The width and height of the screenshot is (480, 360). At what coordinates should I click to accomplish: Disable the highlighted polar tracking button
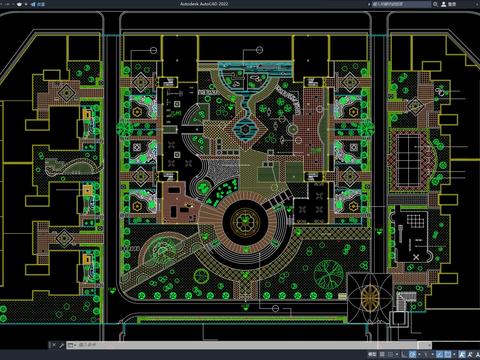(412, 354)
